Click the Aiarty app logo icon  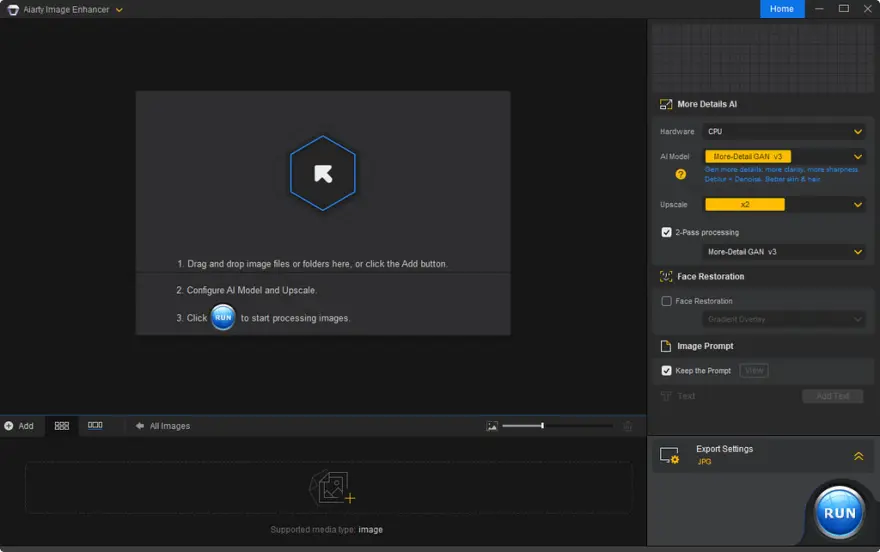pos(12,10)
